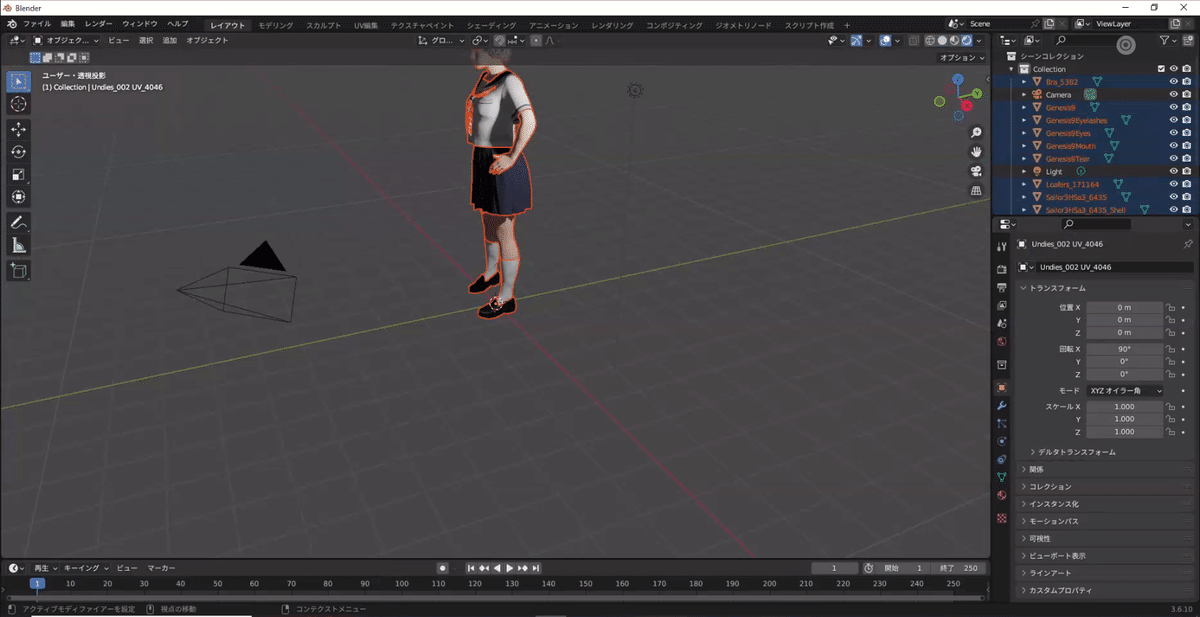1200x617 pixels.
Task: Open the Particle properties tab icon
Action: pyautogui.click(x=1001, y=423)
